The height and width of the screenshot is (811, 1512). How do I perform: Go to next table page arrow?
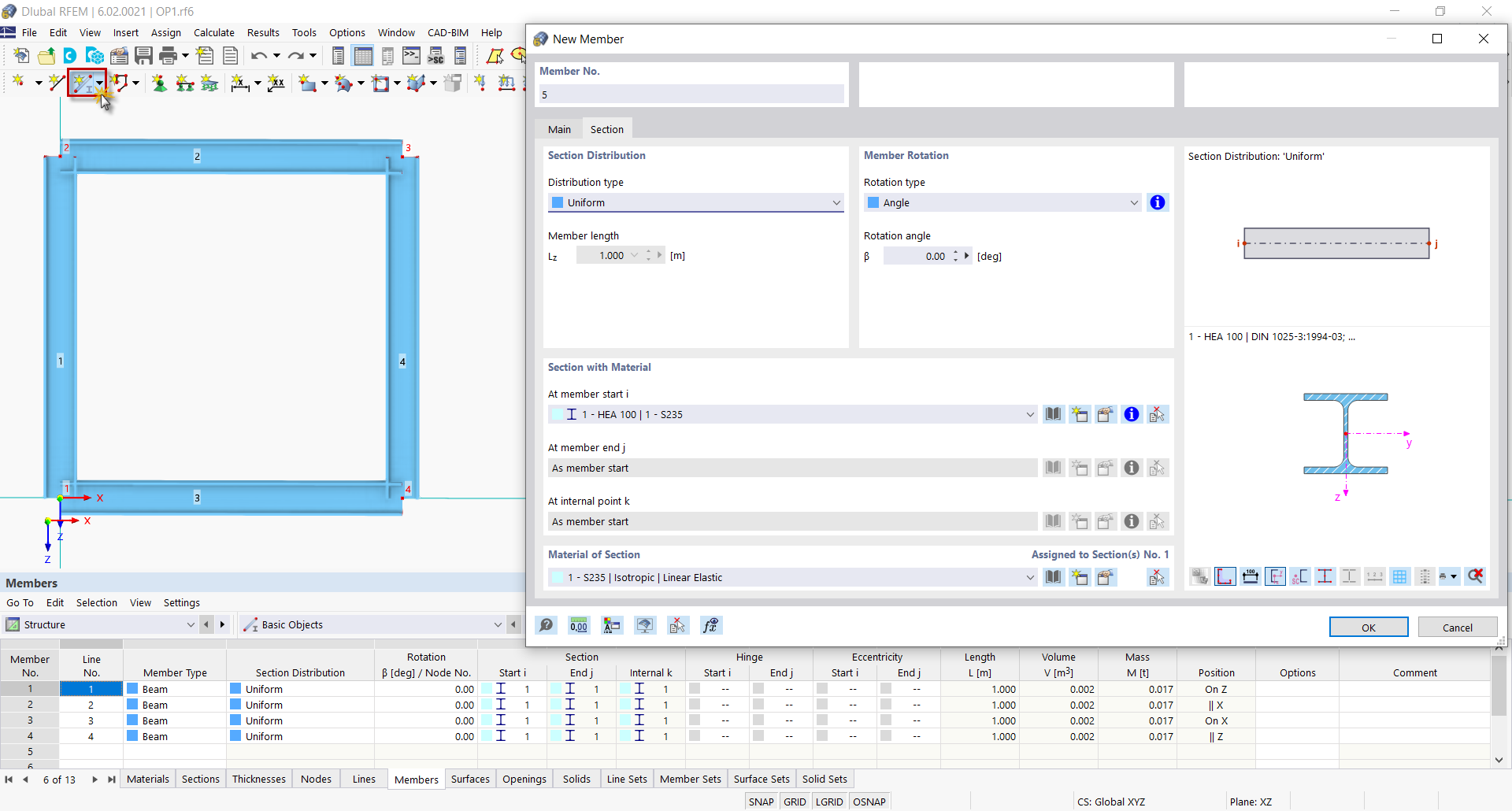(94, 780)
